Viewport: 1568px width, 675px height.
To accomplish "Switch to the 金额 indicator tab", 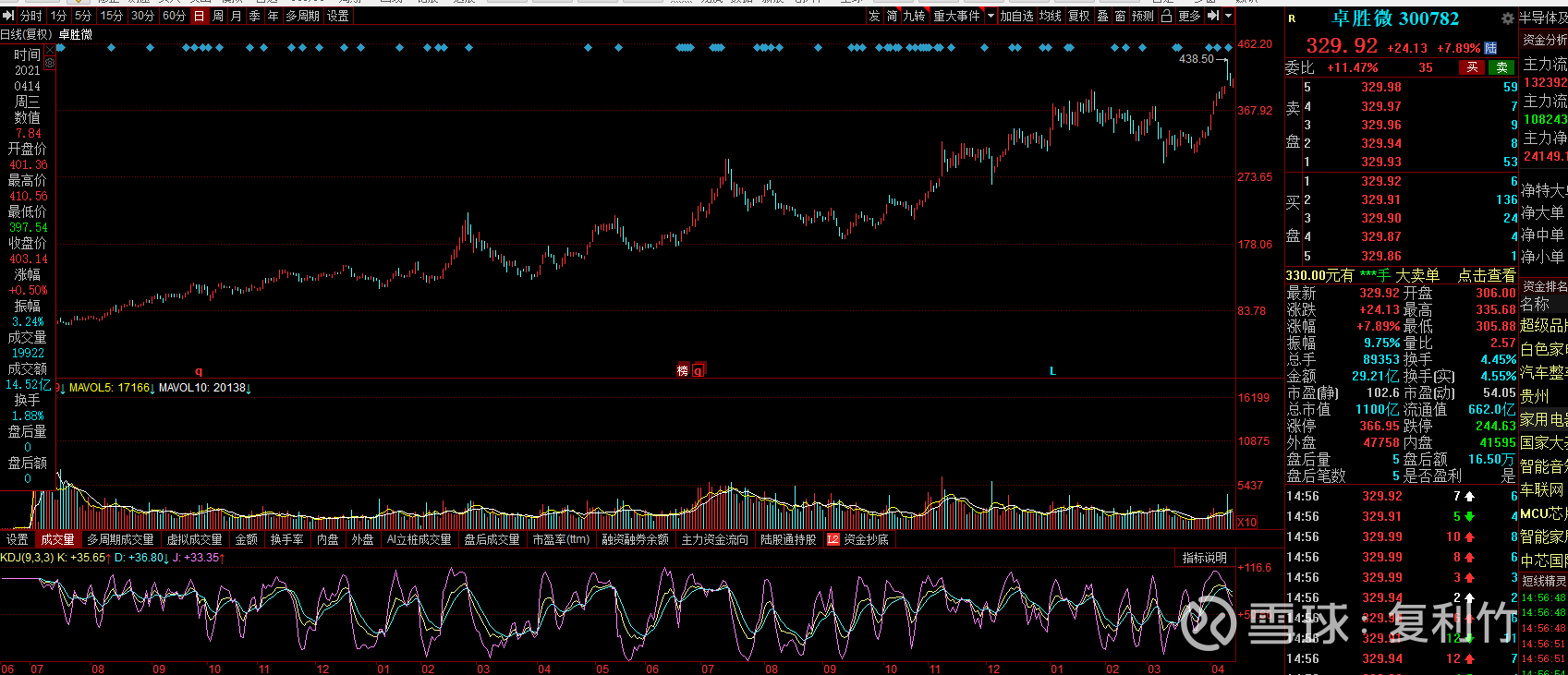I will pos(247,539).
